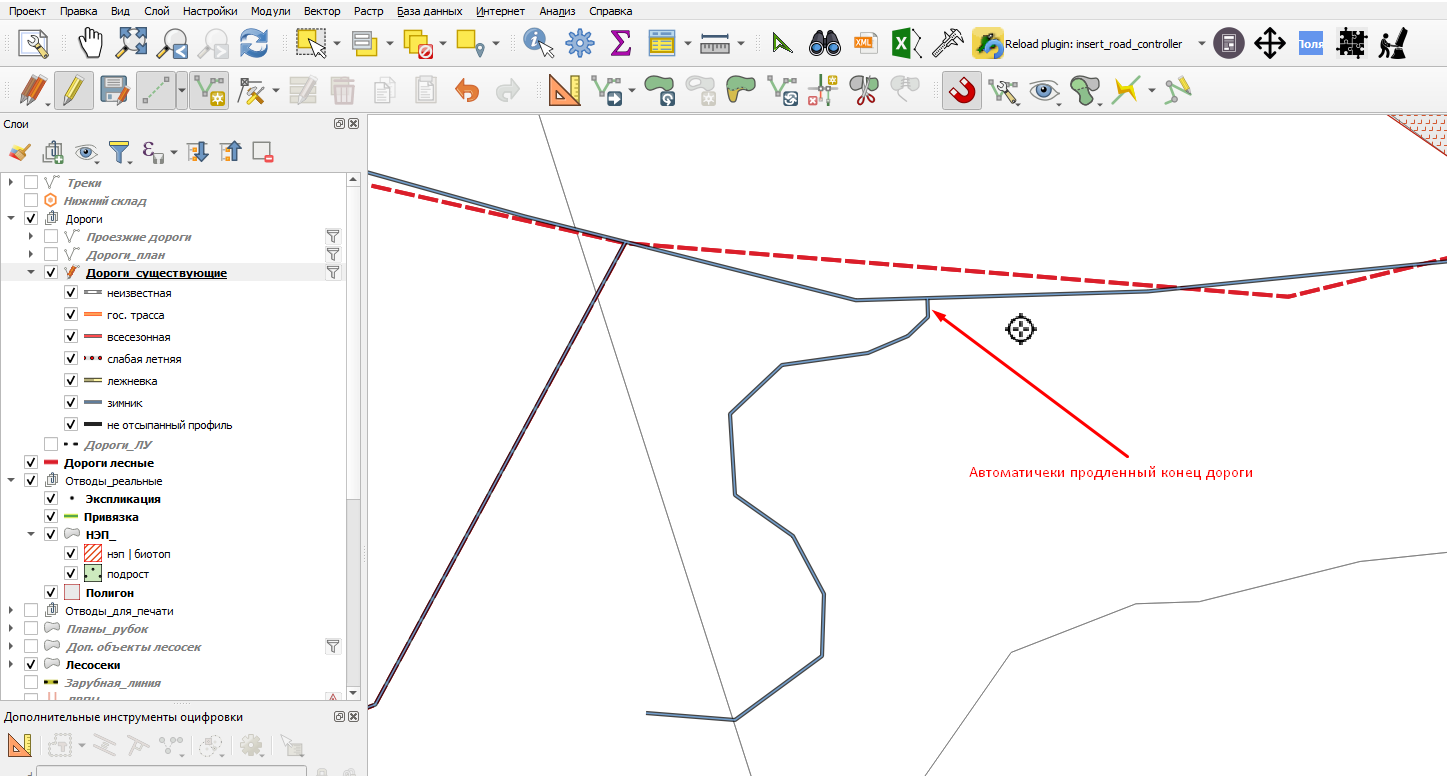Select the Полигон layer in tree
This screenshot has height=776, width=1447.
point(110,593)
